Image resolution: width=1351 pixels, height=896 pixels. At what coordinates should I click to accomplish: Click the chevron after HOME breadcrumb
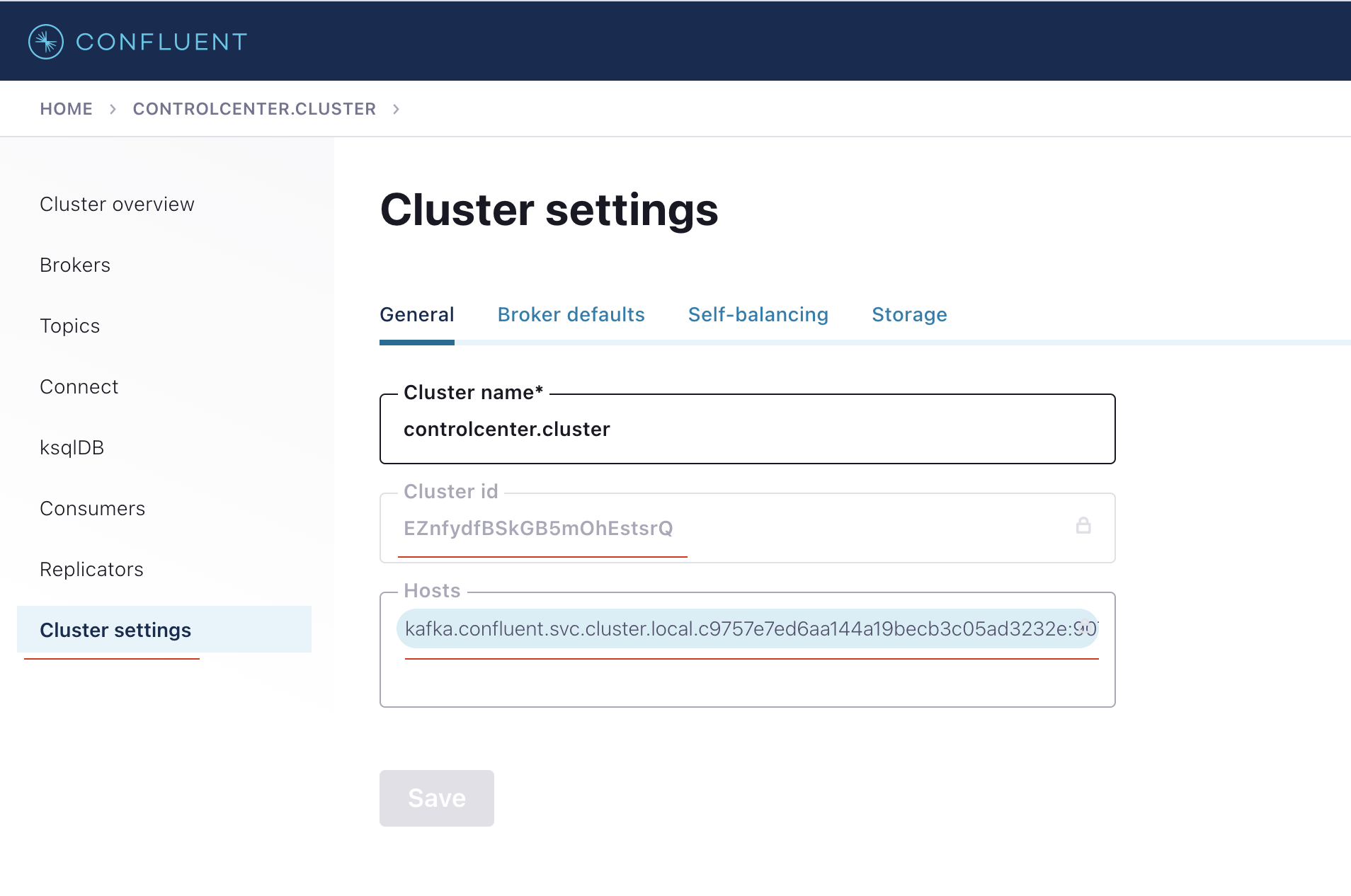113,109
